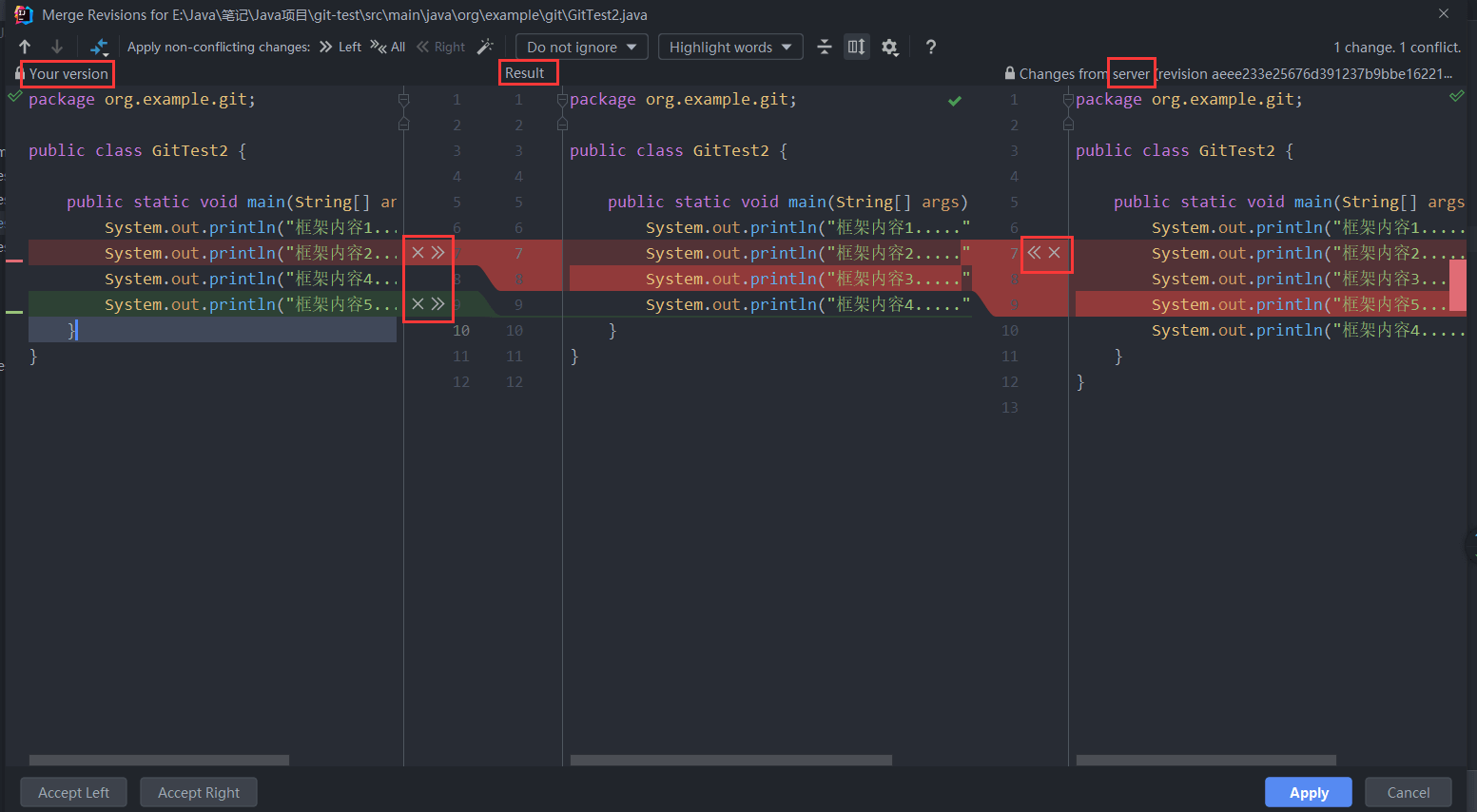Screen dimensions: 1477x812
Task: Apply All non-conflicting changes
Action: click(388, 47)
